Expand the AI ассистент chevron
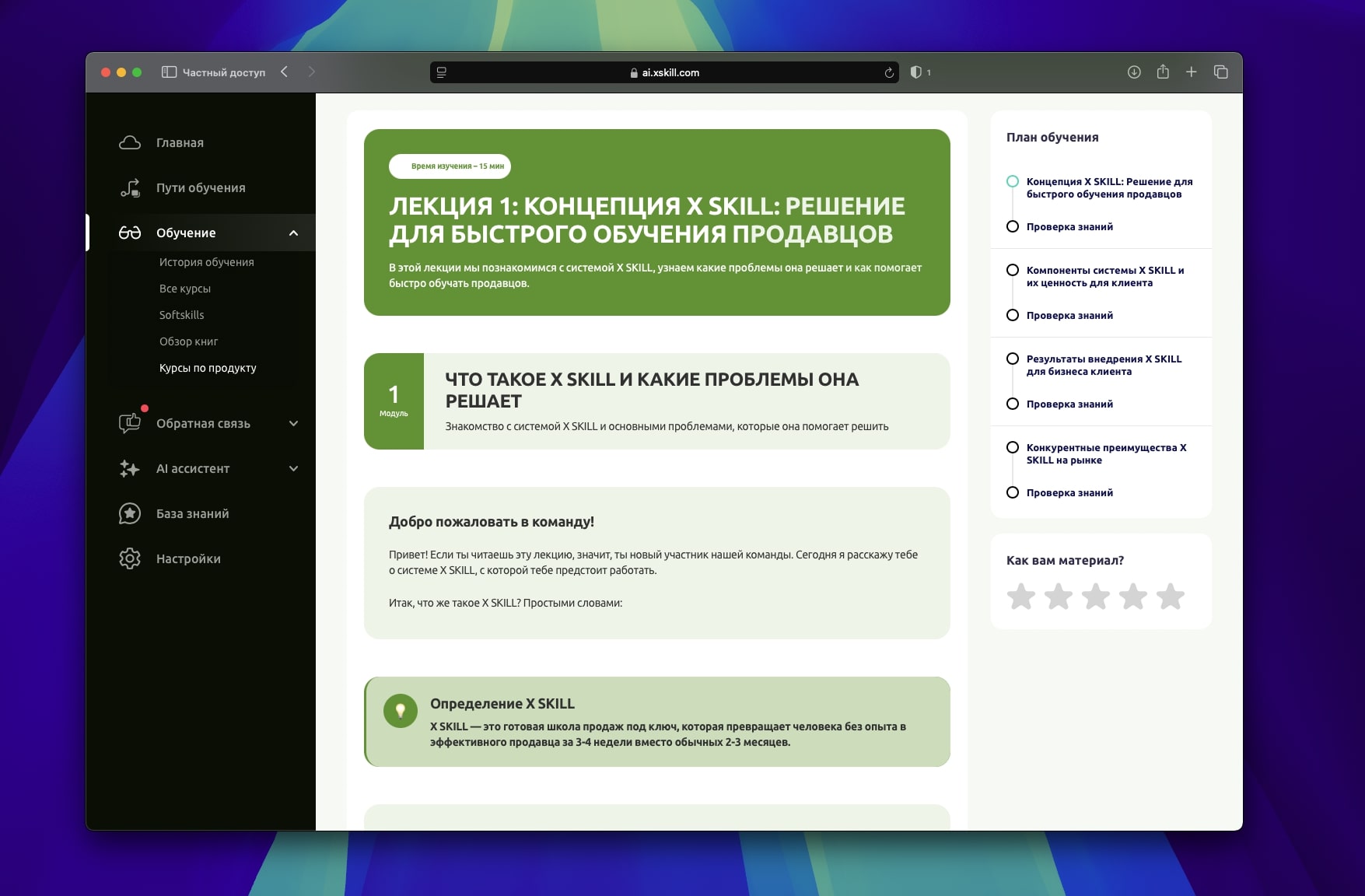Image resolution: width=1365 pixels, height=896 pixels. pos(293,469)
